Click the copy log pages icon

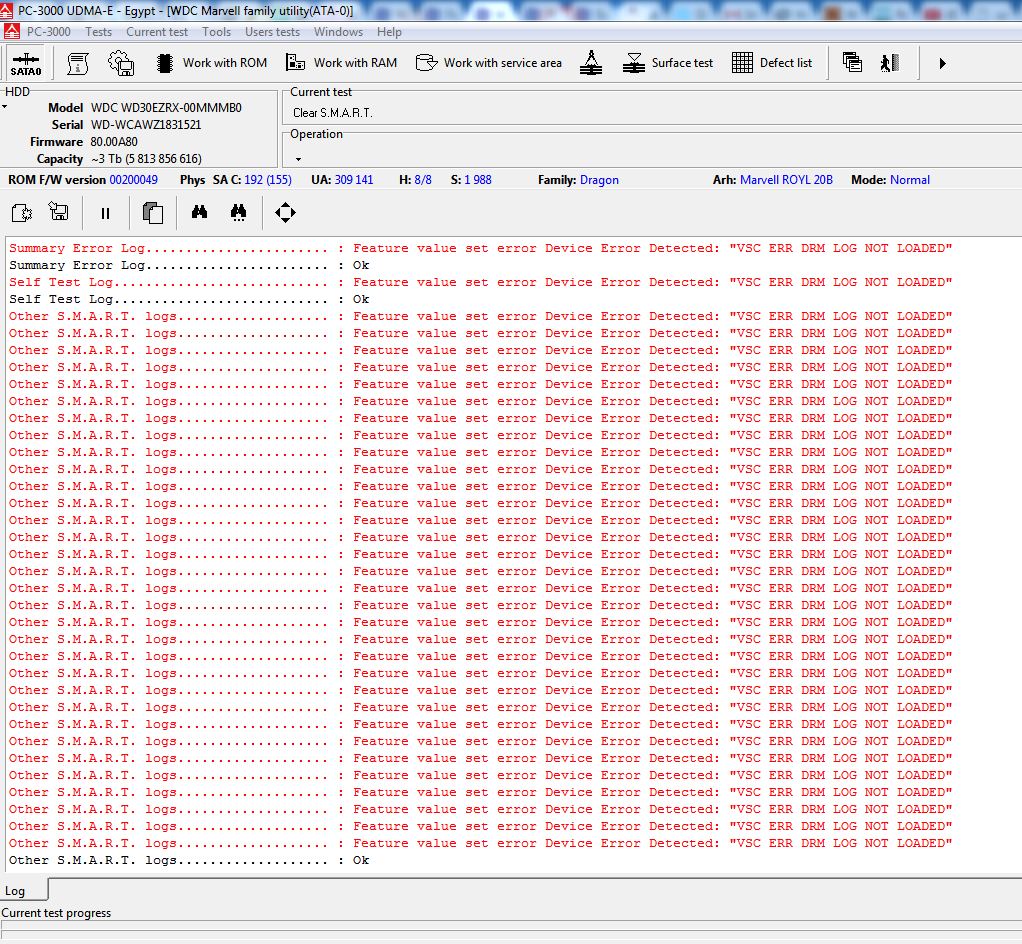coord(153,213)
